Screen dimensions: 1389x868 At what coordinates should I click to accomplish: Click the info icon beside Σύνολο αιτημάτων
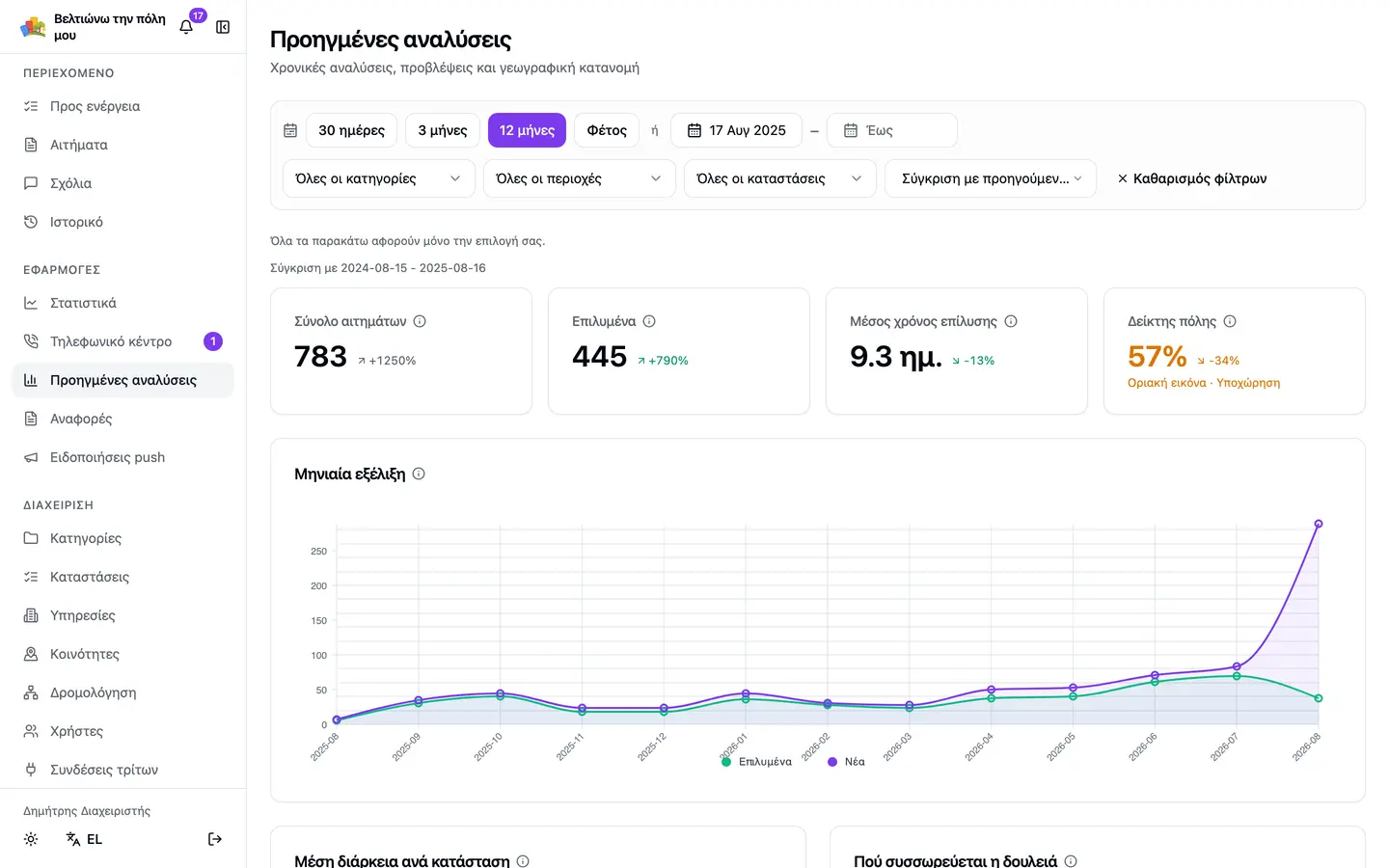point(420,321)
